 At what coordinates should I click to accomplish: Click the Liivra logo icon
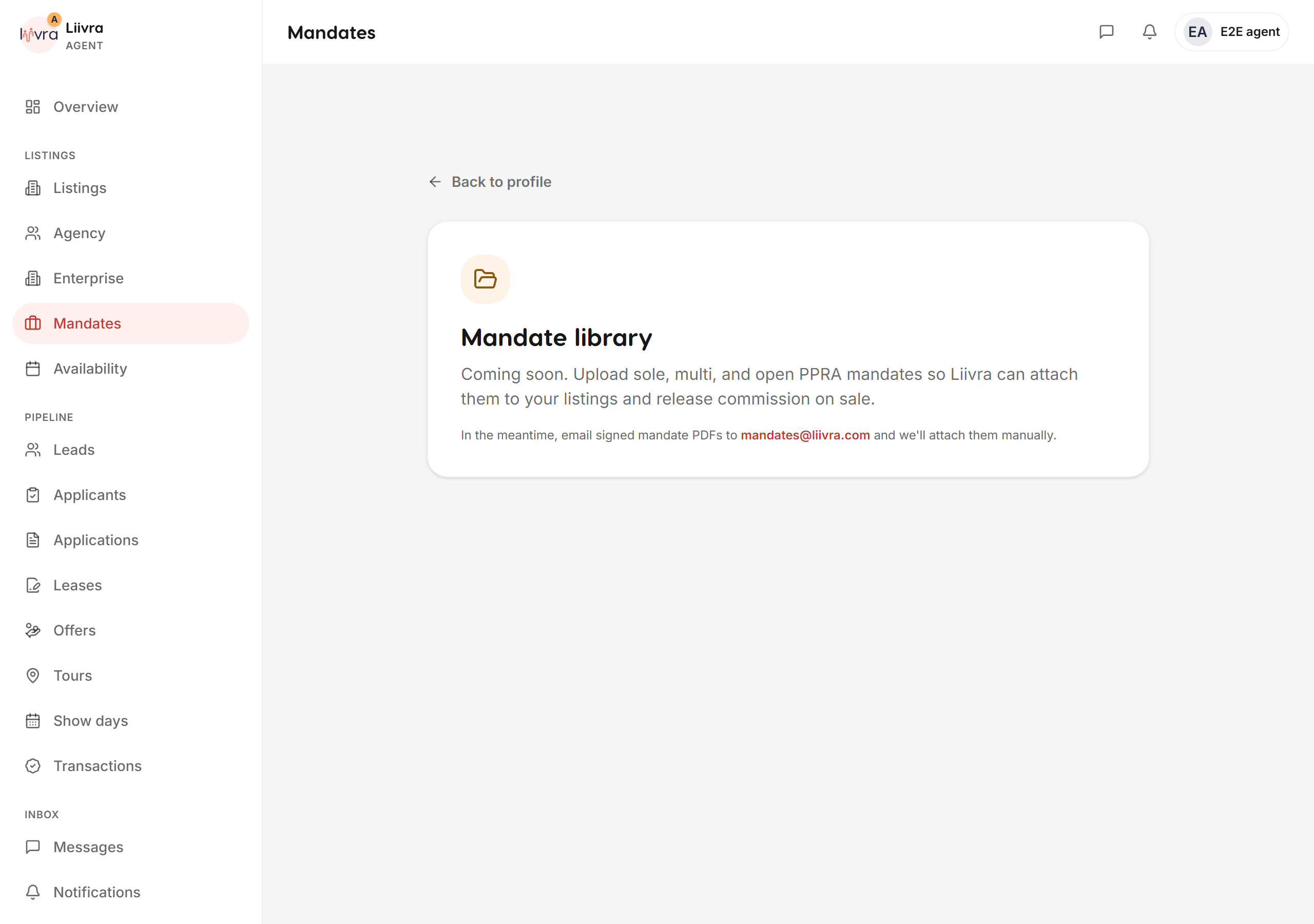point(39,34)
